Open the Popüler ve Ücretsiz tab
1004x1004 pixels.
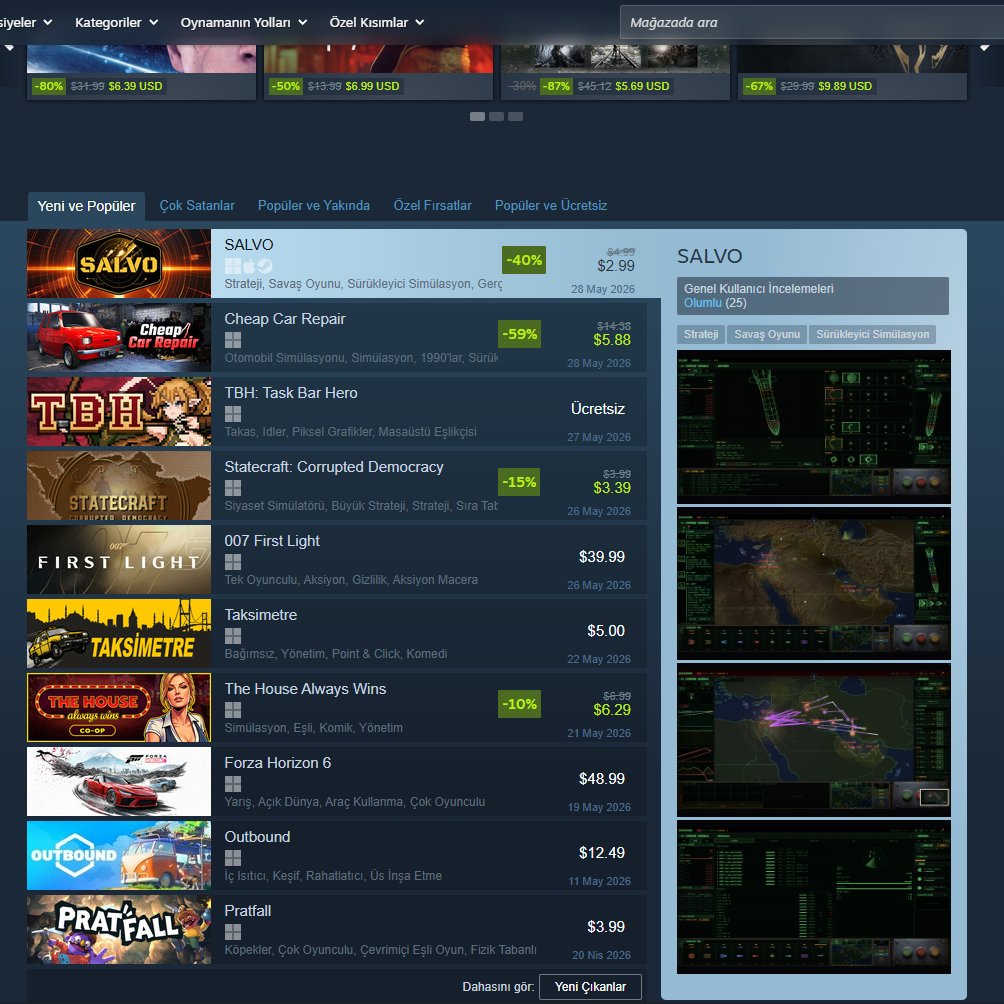551,206
